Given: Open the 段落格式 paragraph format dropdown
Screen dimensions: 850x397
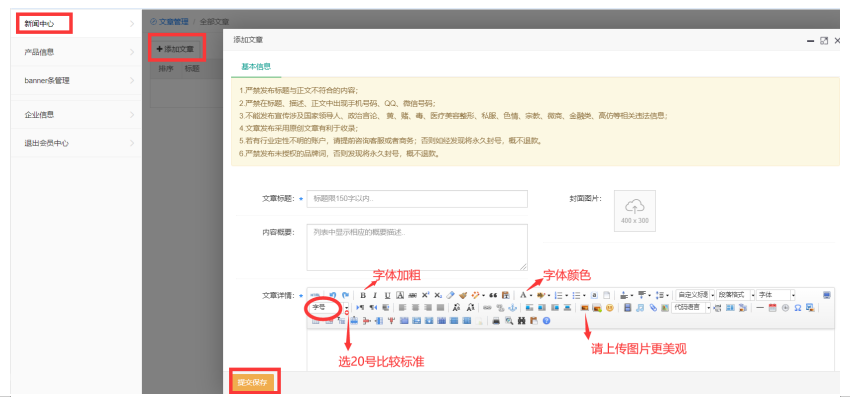Looking at the screenshot, I should [x=736, y=295].
